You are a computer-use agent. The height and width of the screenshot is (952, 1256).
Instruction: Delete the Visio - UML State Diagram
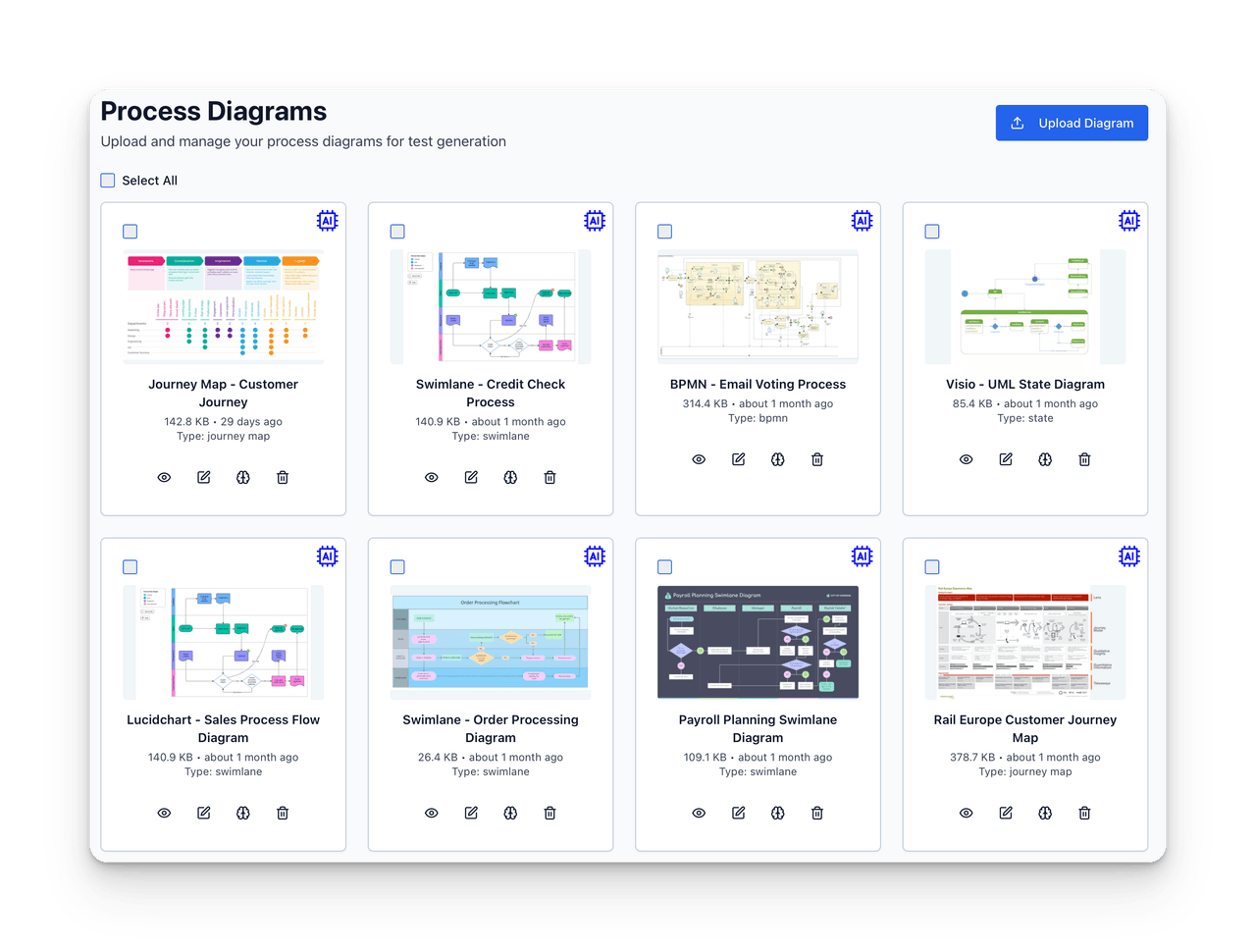click(1084, 459)
